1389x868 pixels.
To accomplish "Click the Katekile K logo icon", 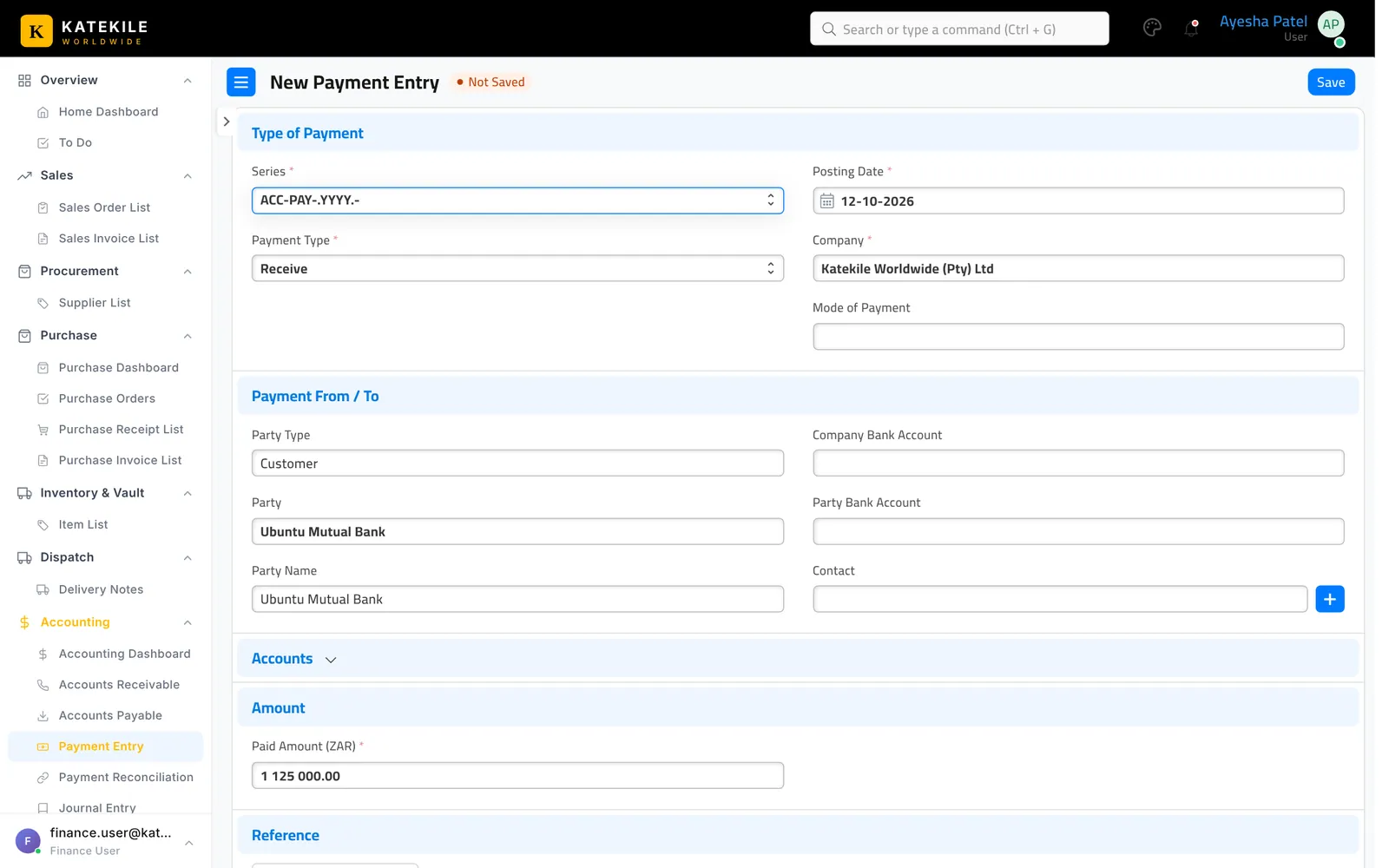I will pos(36,31).
